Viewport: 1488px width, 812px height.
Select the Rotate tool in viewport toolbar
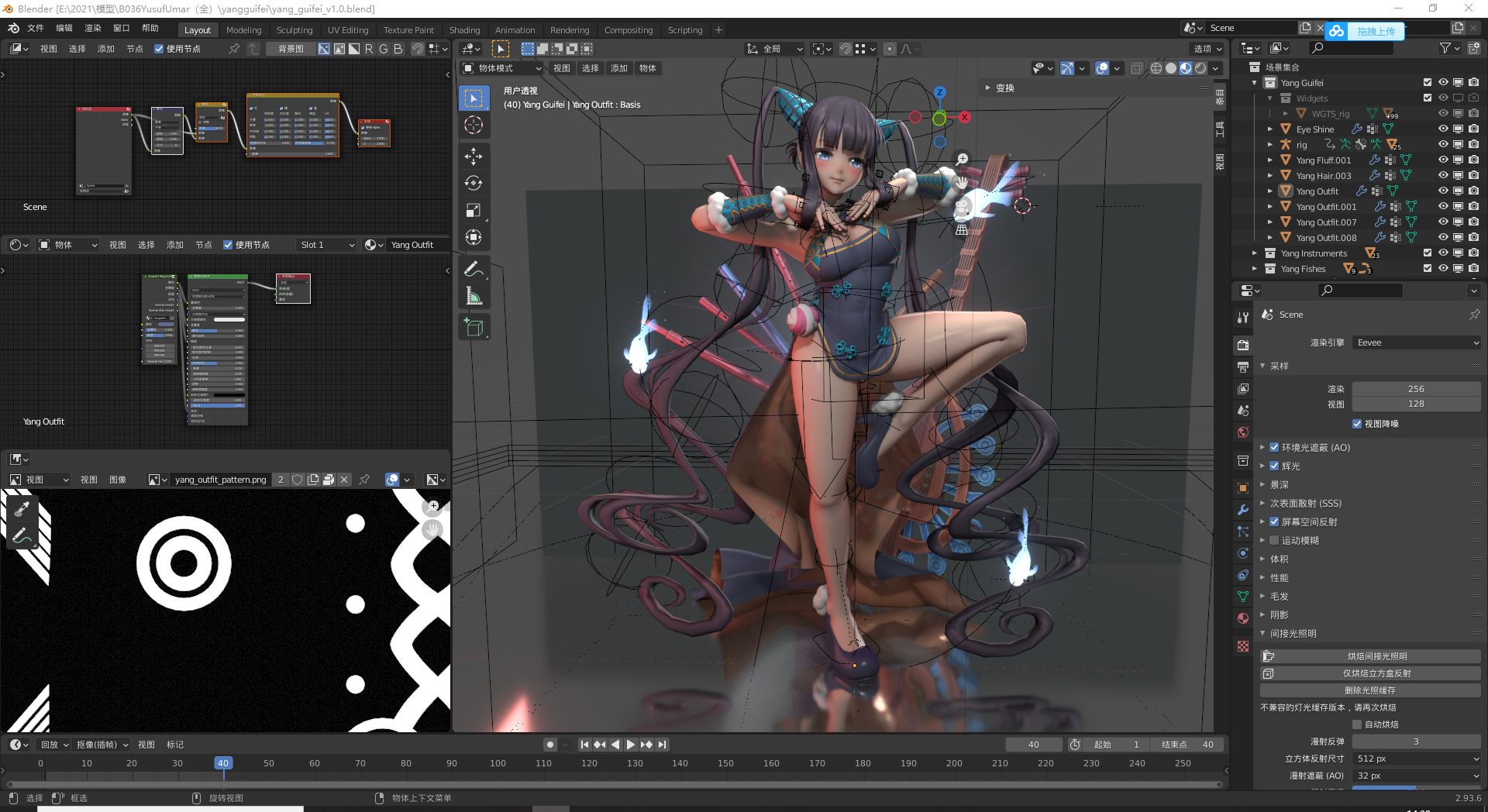(x=474, y=183)
